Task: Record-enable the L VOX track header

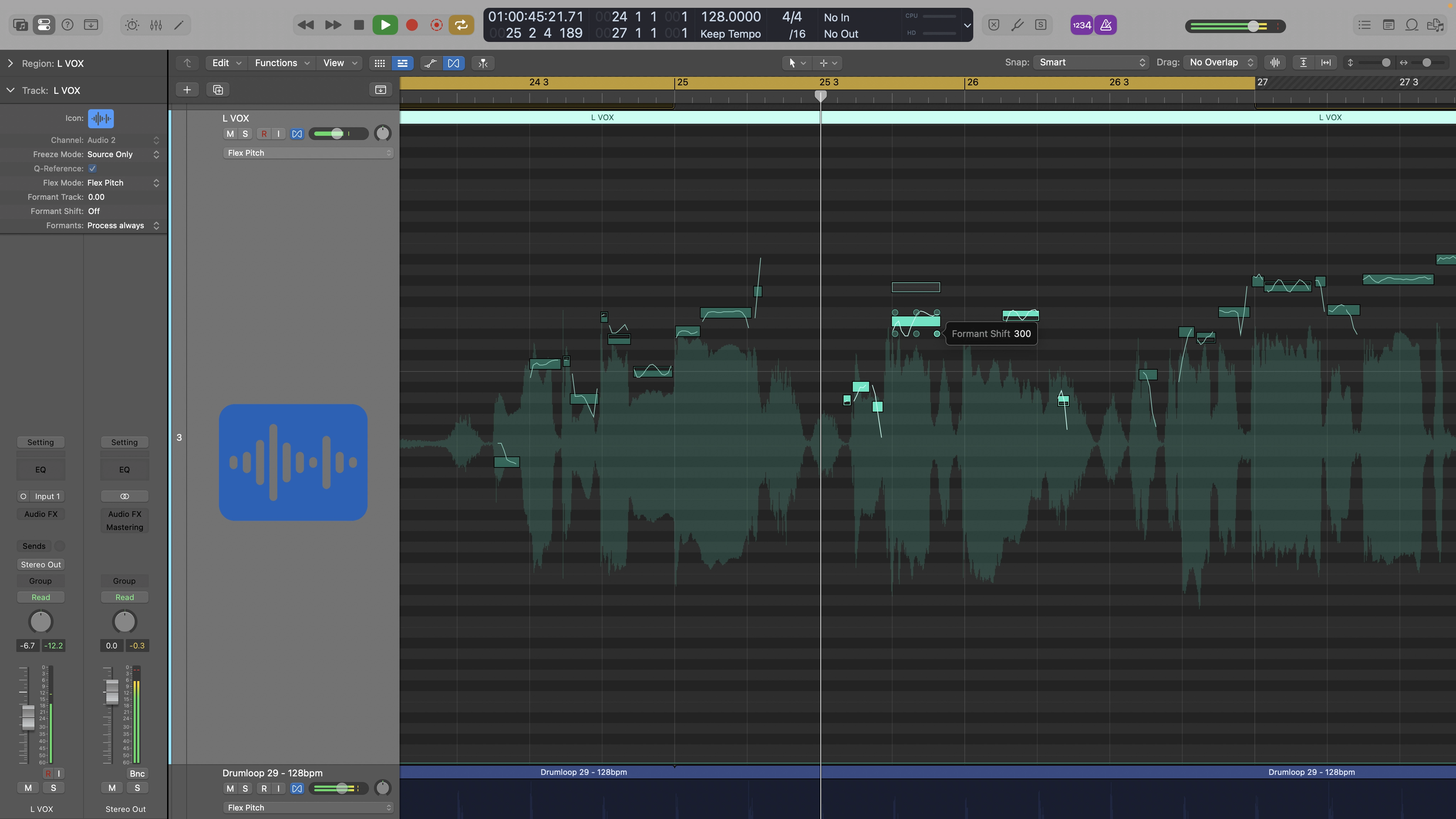Action: [x=264, y=134]
